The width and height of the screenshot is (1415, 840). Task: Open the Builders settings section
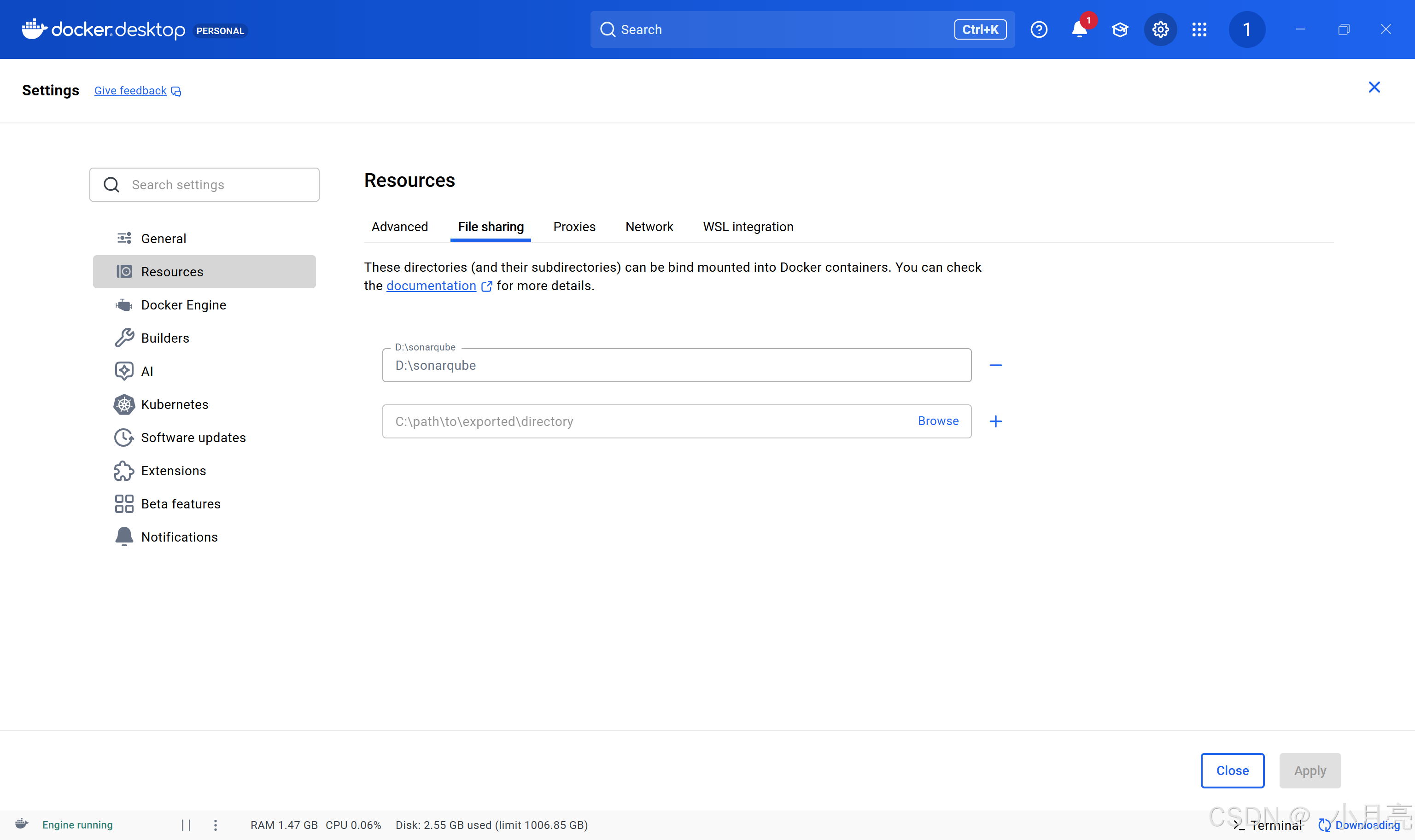[x=205, y=338]
